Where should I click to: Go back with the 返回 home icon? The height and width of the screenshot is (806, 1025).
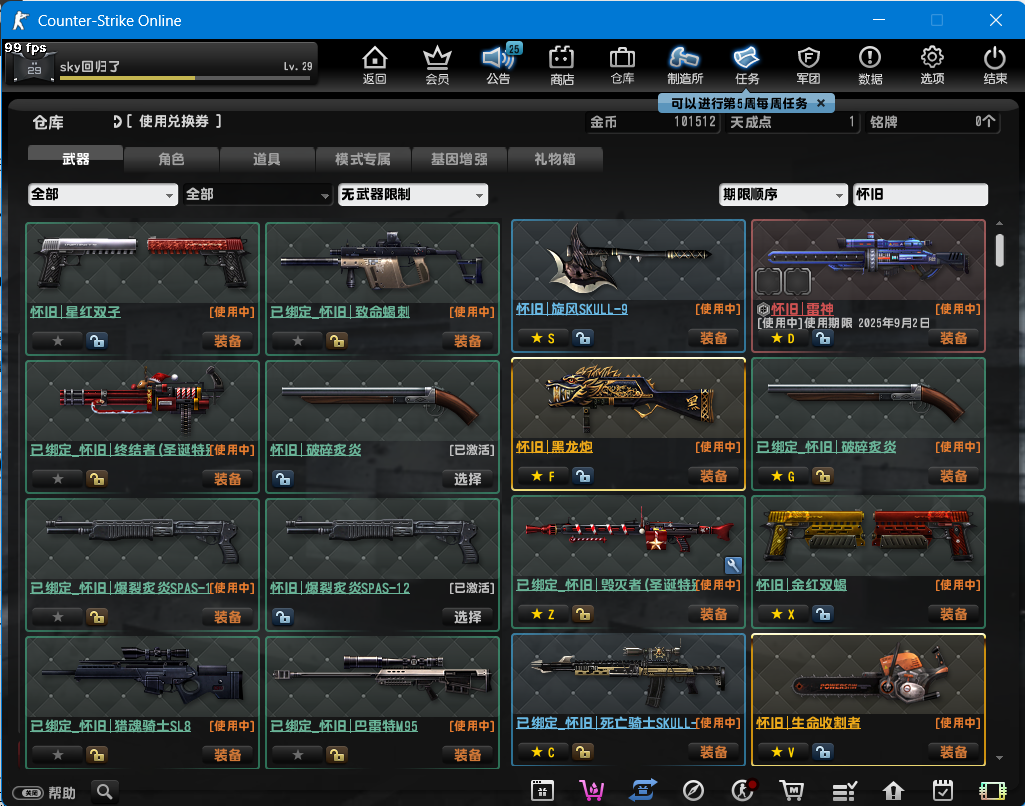pos(375,65)
